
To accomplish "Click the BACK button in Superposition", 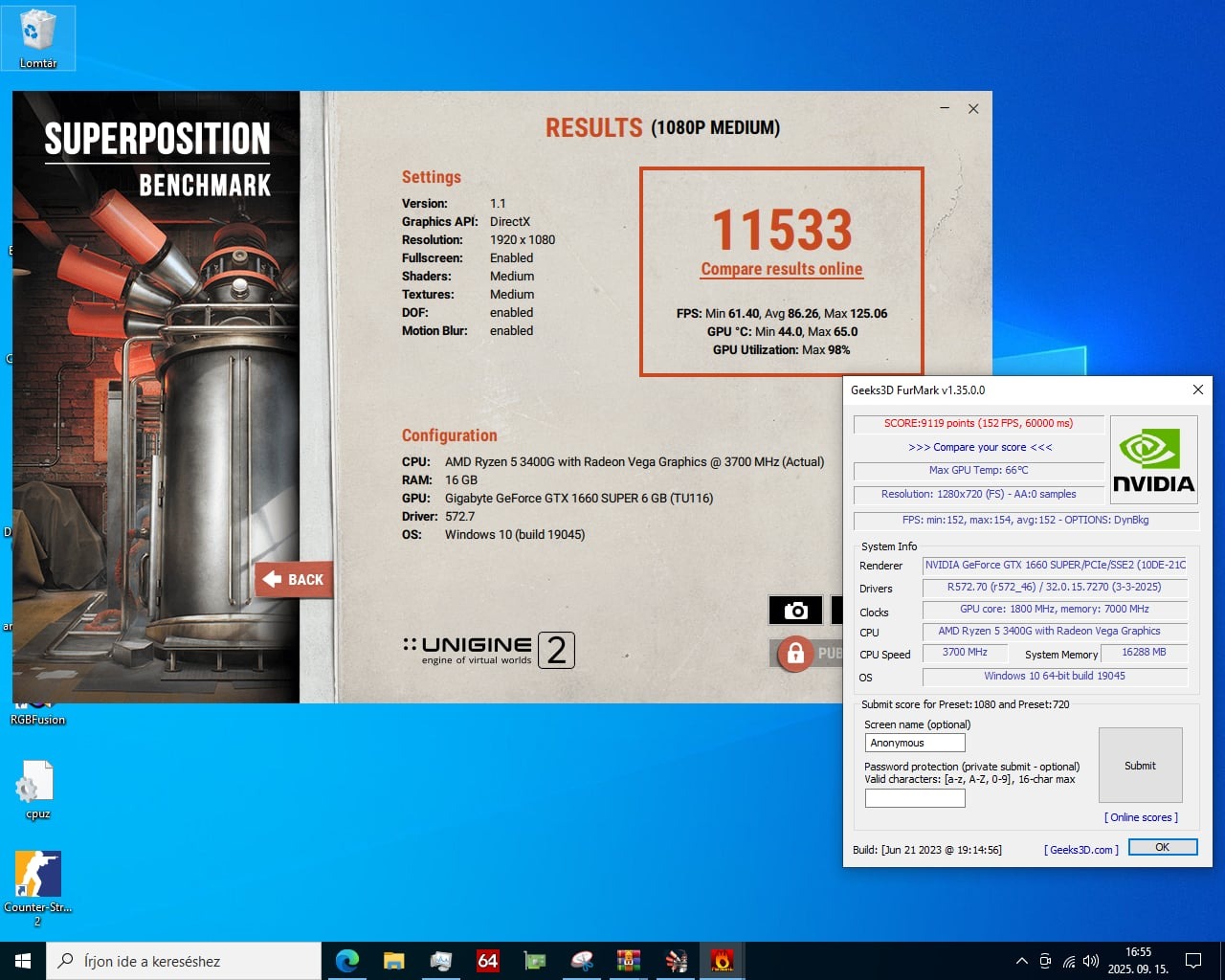I will (294, 579).
